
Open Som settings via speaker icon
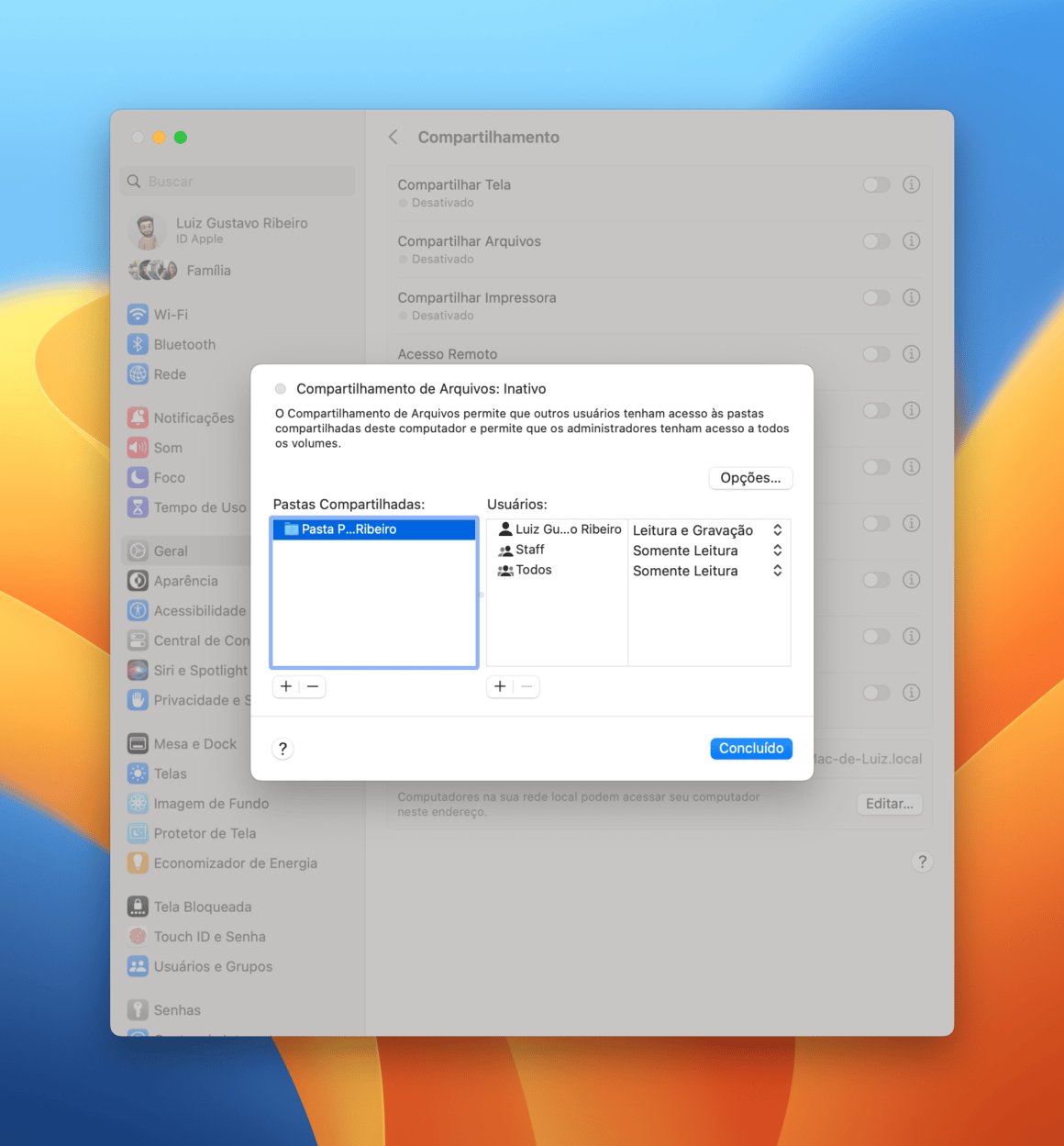click(138, 447)
